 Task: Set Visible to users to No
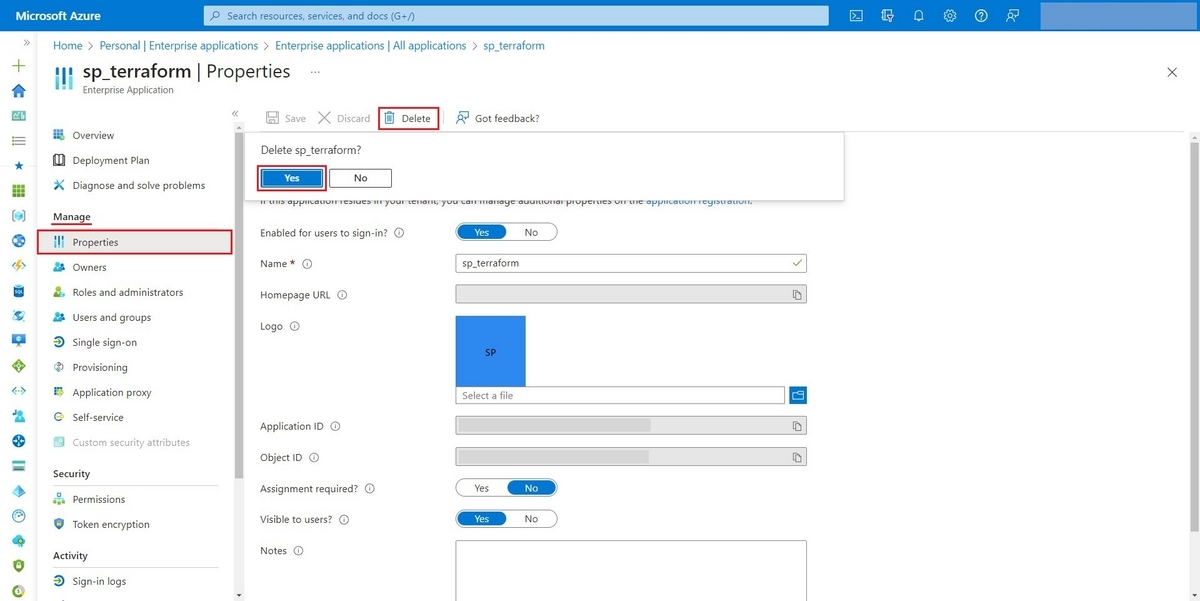532,518
